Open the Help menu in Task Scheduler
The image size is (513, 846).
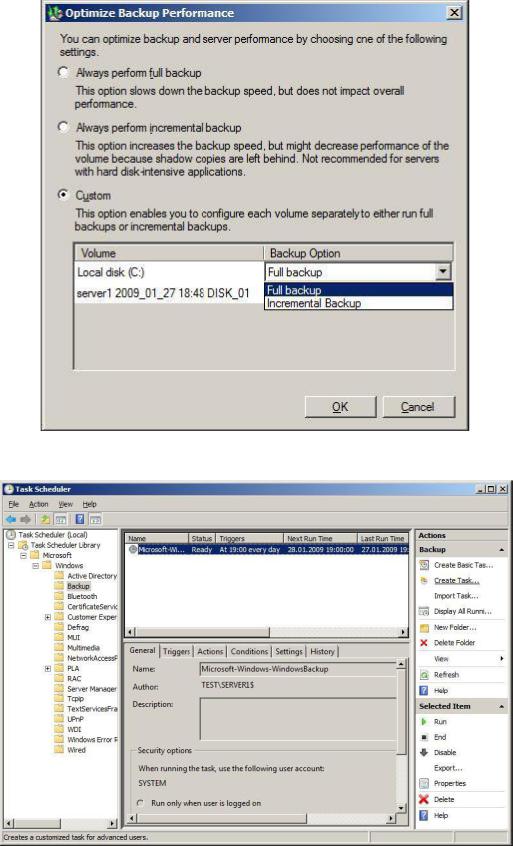tap(90, 504)
